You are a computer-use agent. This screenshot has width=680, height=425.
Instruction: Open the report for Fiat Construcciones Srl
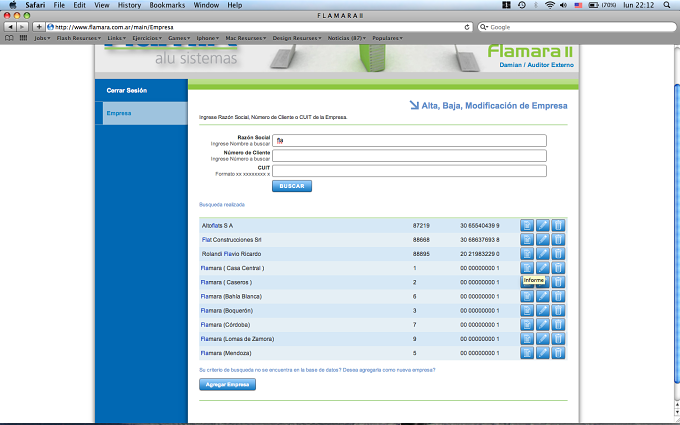point(526,239)
